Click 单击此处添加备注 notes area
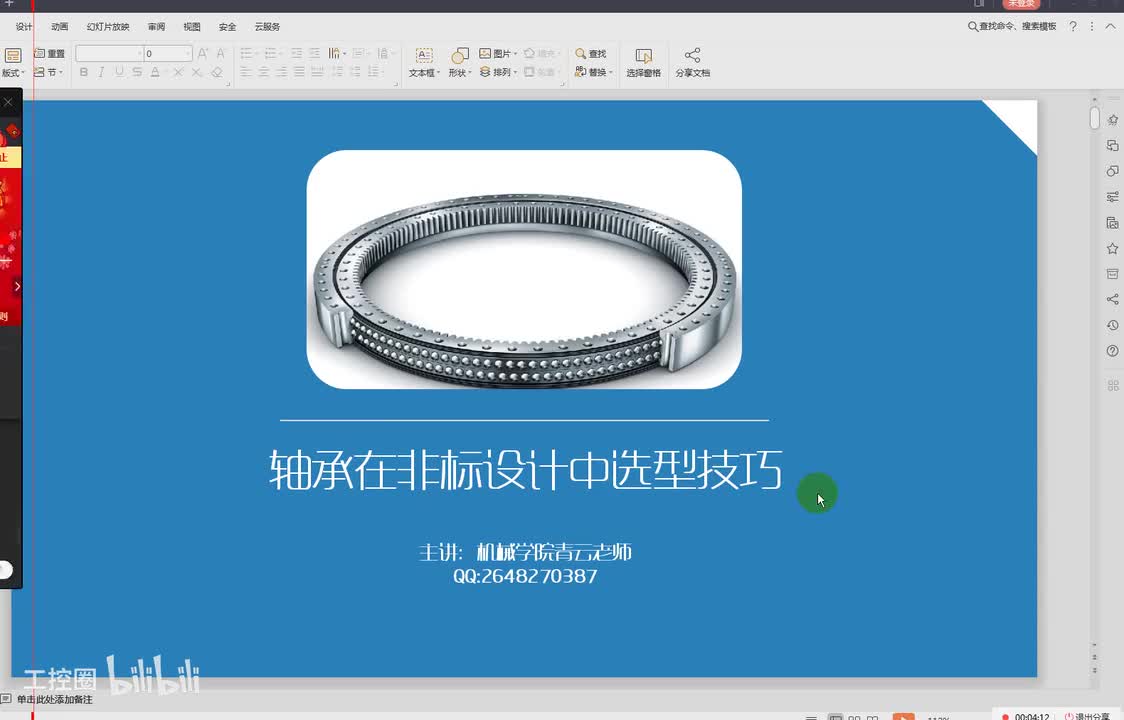This screenshot has height=720, width=1124. (x=54, y=699)
